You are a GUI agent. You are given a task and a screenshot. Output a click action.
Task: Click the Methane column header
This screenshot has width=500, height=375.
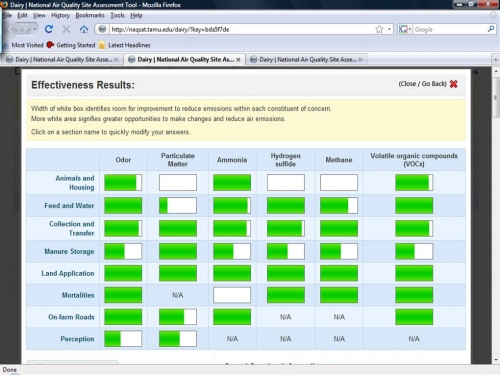click(x=339, y=160)
